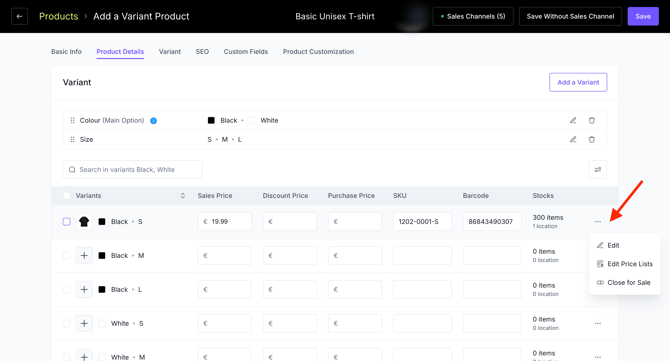This screenshot has width=670, height=361.
Task: Grab the Size option drag handle
Action: 72,139
